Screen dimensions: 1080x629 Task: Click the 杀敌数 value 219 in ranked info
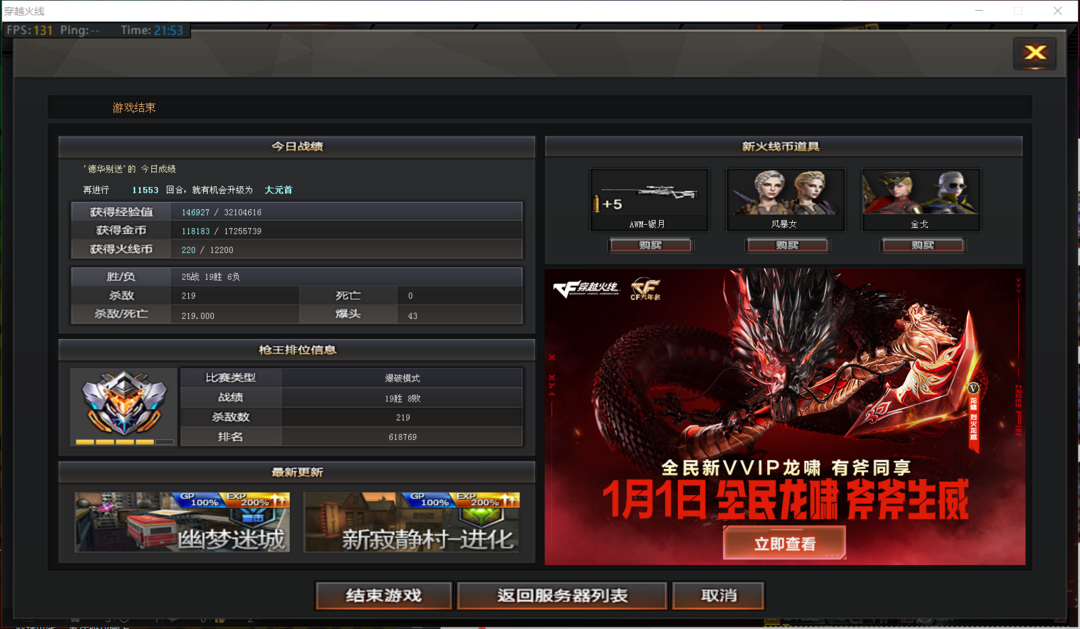coord(403,417)
